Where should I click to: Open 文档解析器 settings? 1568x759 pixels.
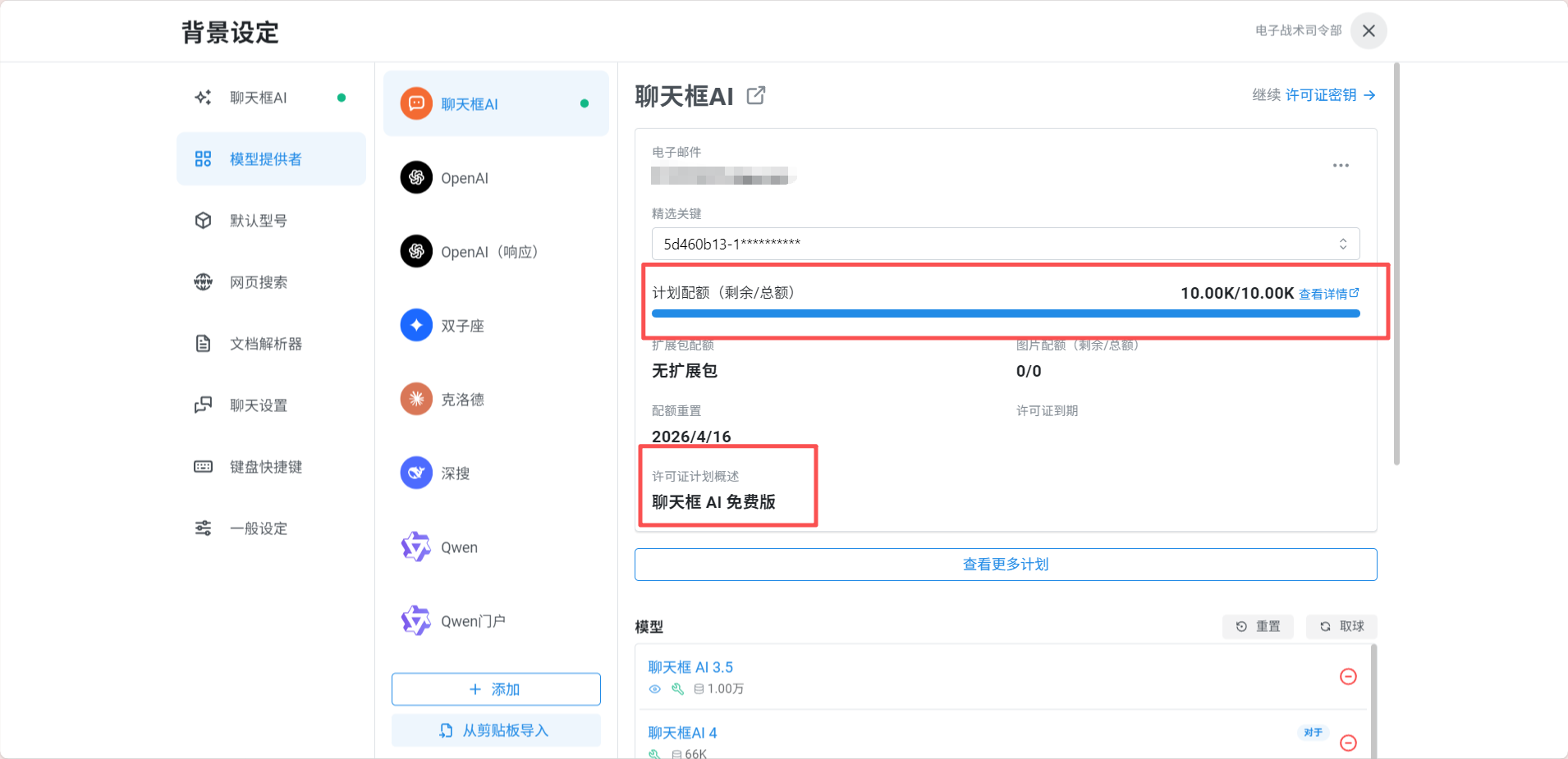click(271, 344)
